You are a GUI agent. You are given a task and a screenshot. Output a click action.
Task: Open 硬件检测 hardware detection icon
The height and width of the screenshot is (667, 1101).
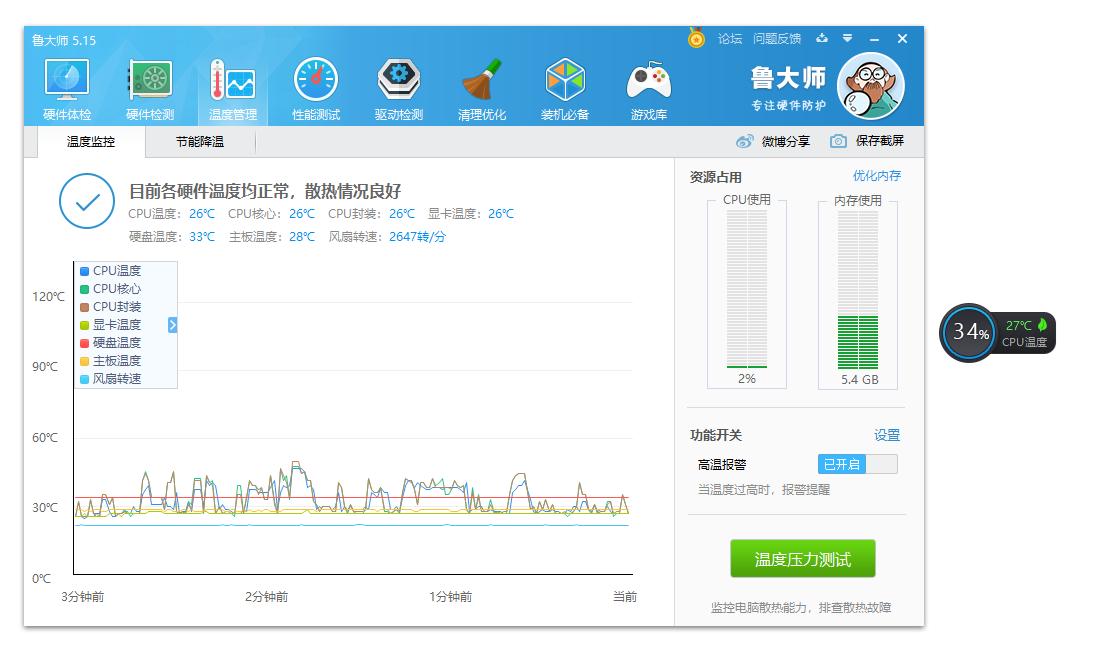[150, 82]
